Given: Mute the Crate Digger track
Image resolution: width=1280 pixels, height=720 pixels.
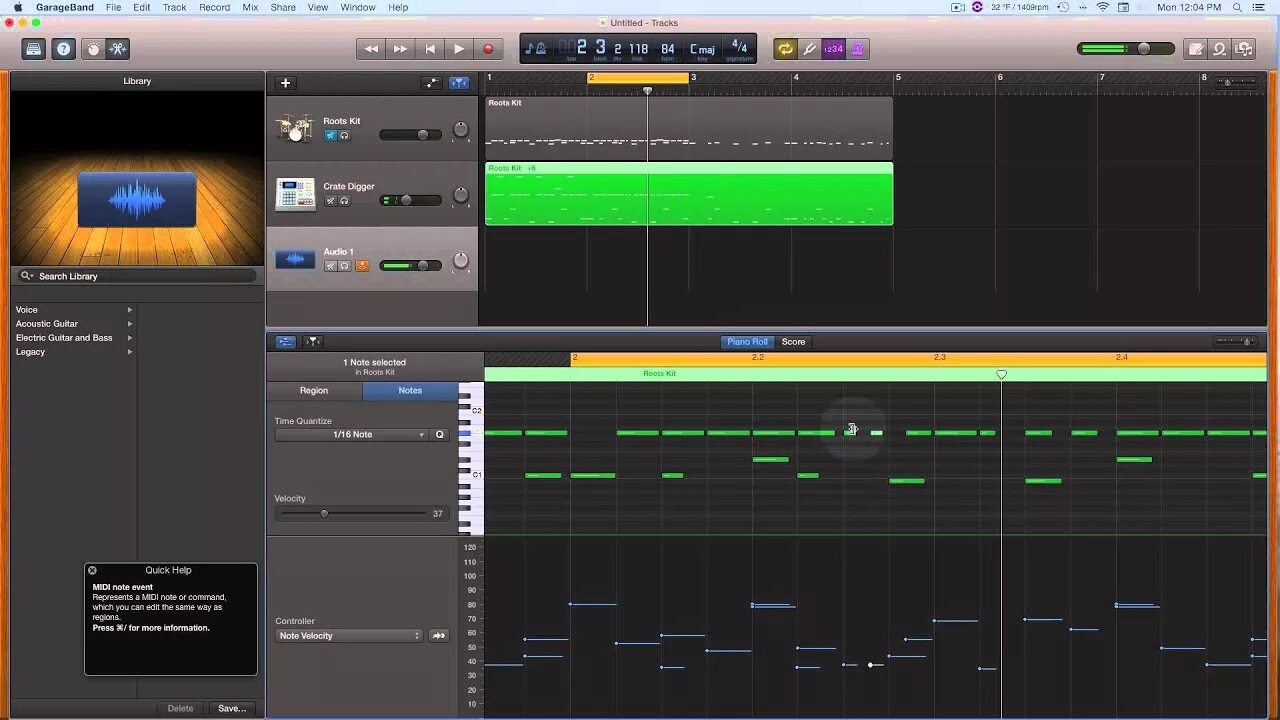Looking at the screenshot, I should tap(330, 200).
